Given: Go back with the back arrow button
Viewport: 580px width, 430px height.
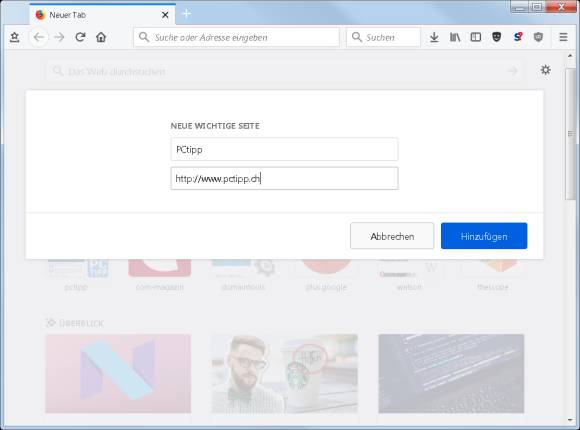Looking at the screenshot, I should (39, 37).
